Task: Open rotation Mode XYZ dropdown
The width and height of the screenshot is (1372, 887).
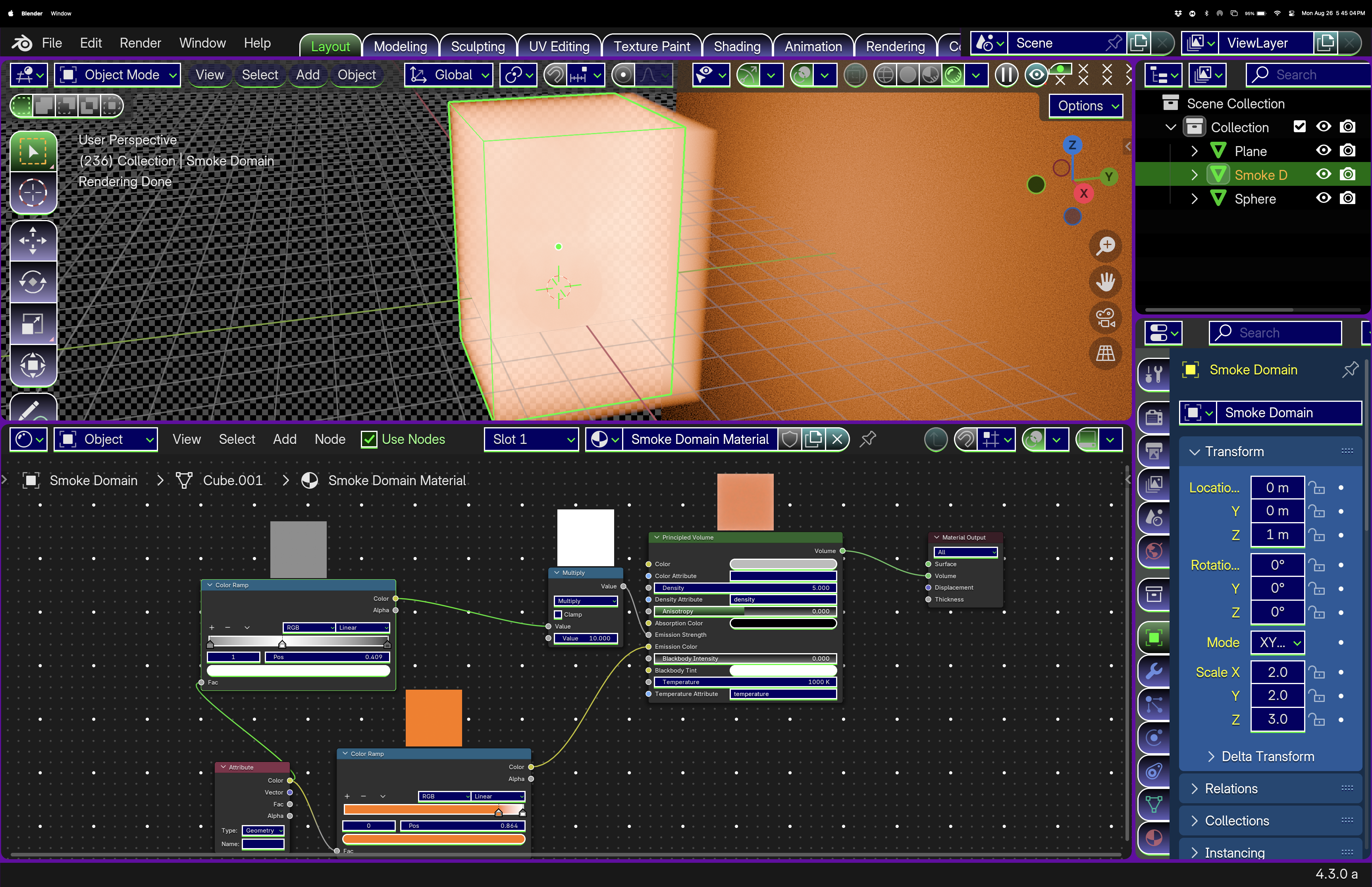Action: (1277, 643)
